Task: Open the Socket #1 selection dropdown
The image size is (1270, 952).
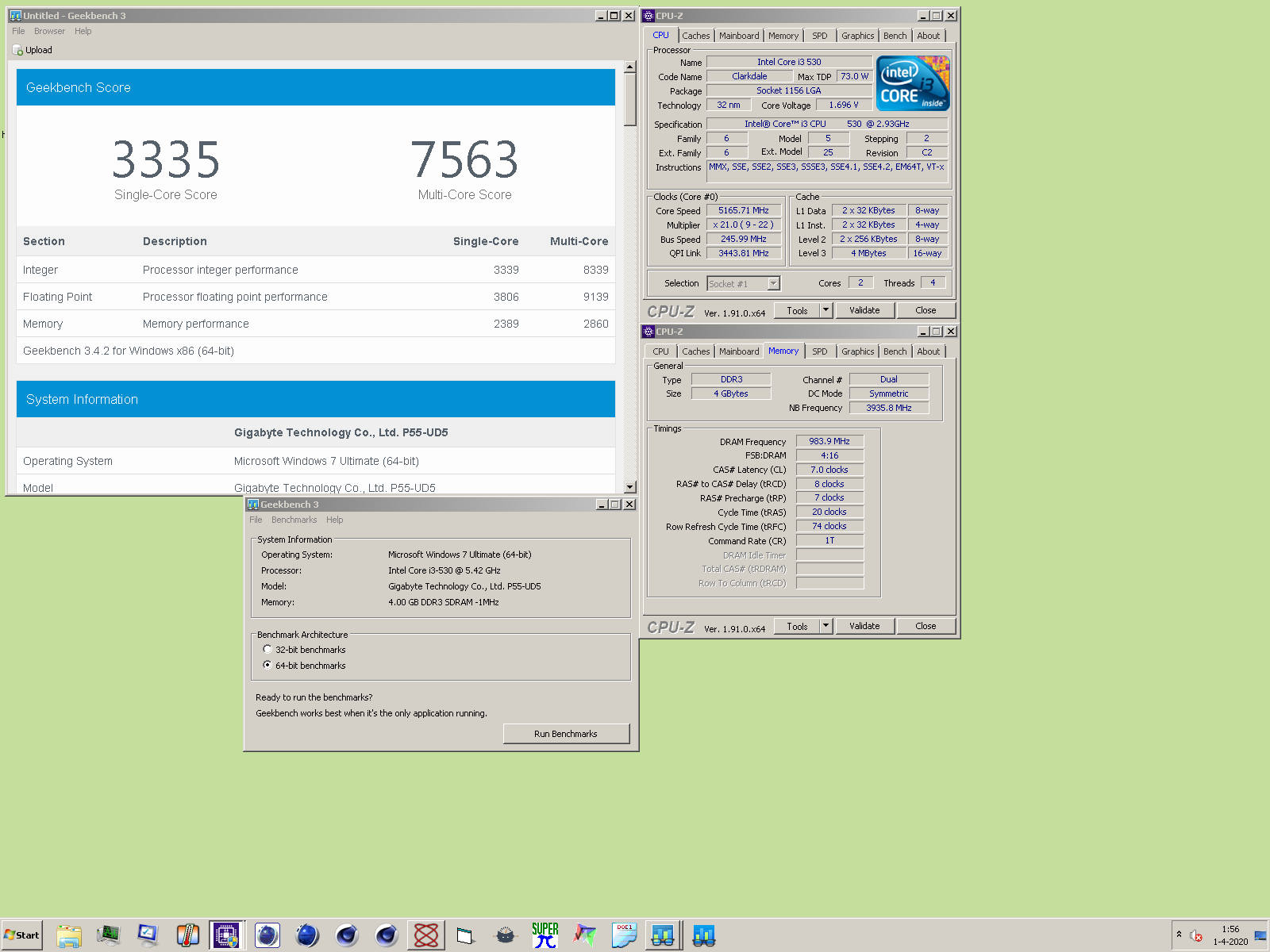Action: click(x=774, y=283)
